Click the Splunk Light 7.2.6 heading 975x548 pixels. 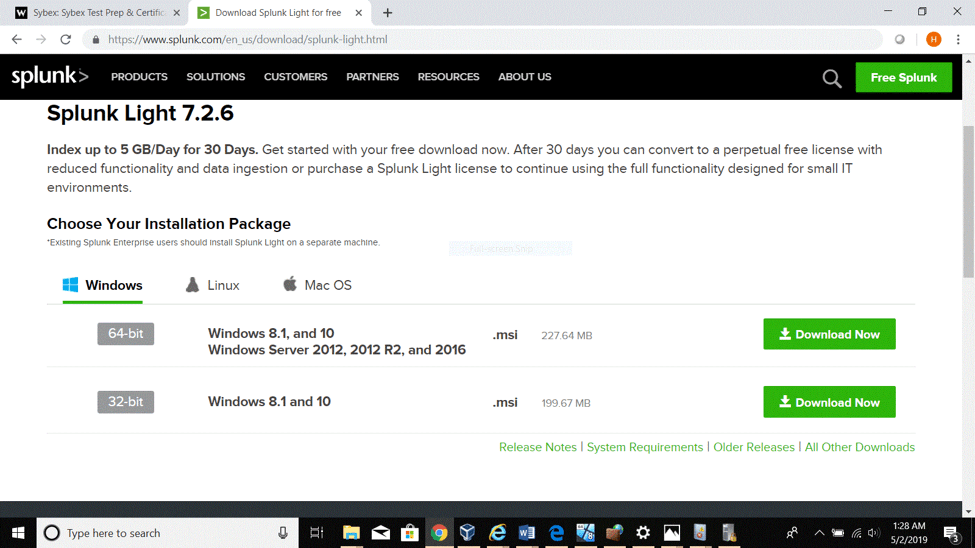tap(140, 113)
